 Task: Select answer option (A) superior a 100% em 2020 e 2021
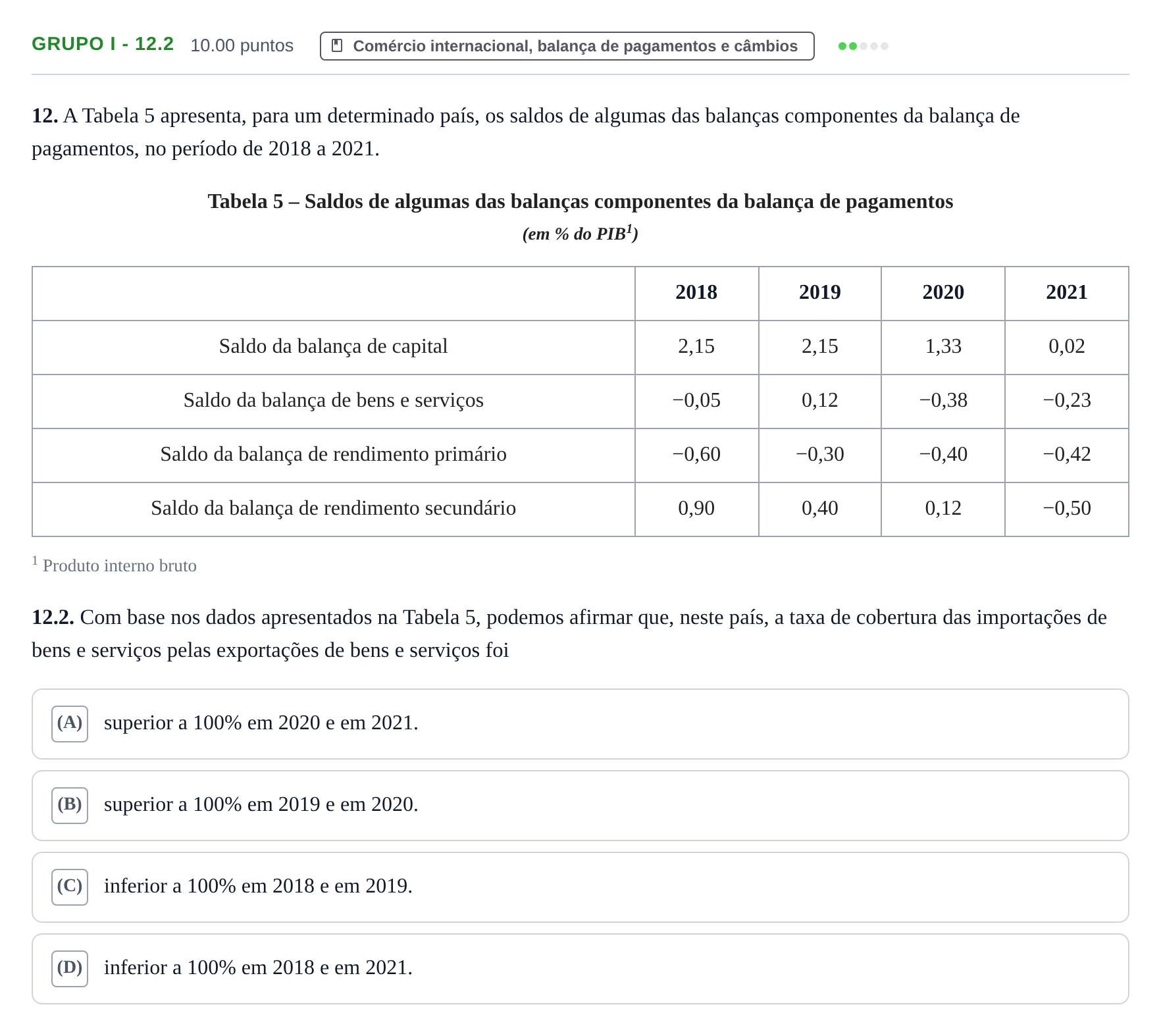pyautogui.click(x=580, y=724)
